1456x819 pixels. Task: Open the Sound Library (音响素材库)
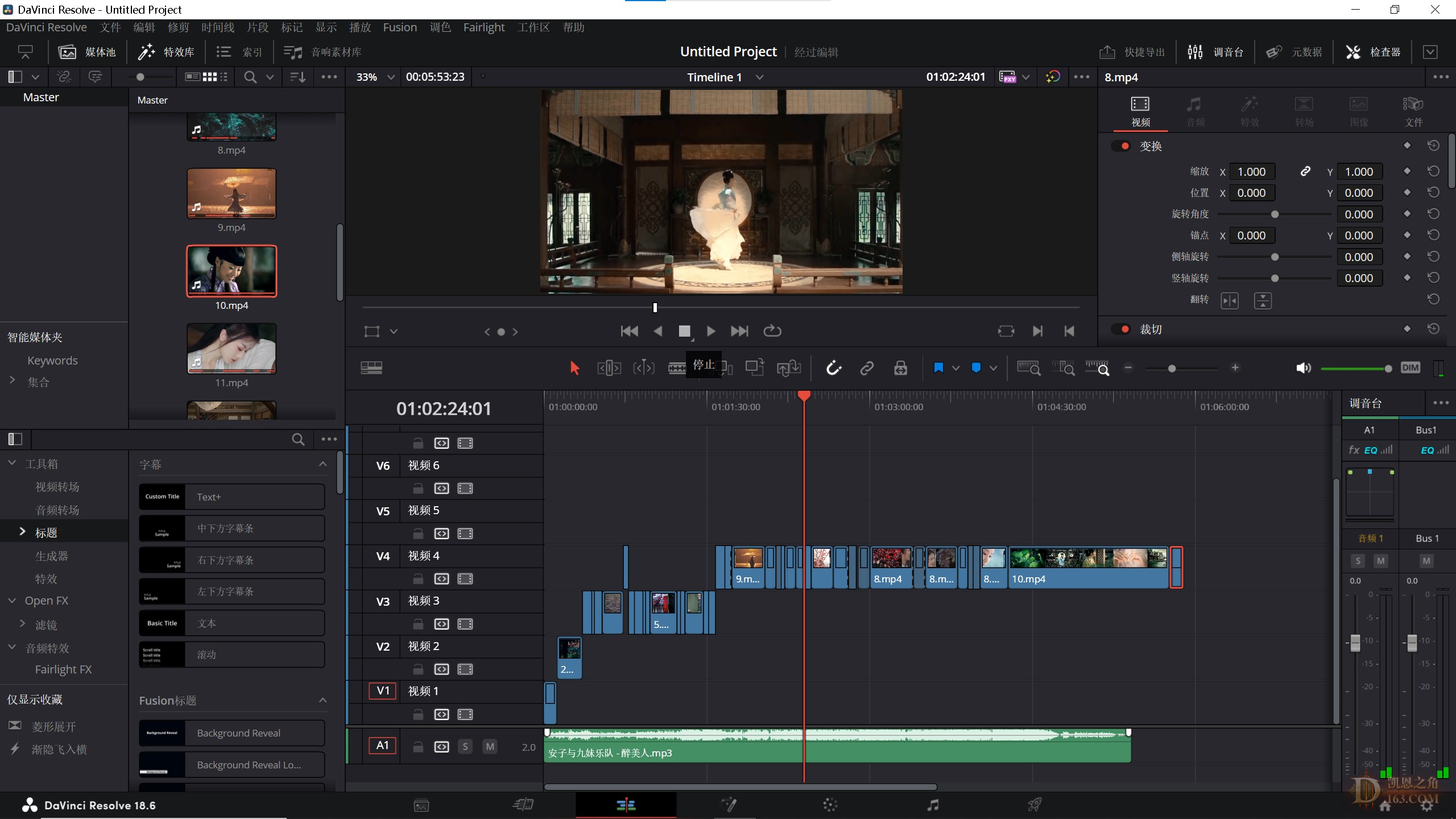(x=322, y=52)
